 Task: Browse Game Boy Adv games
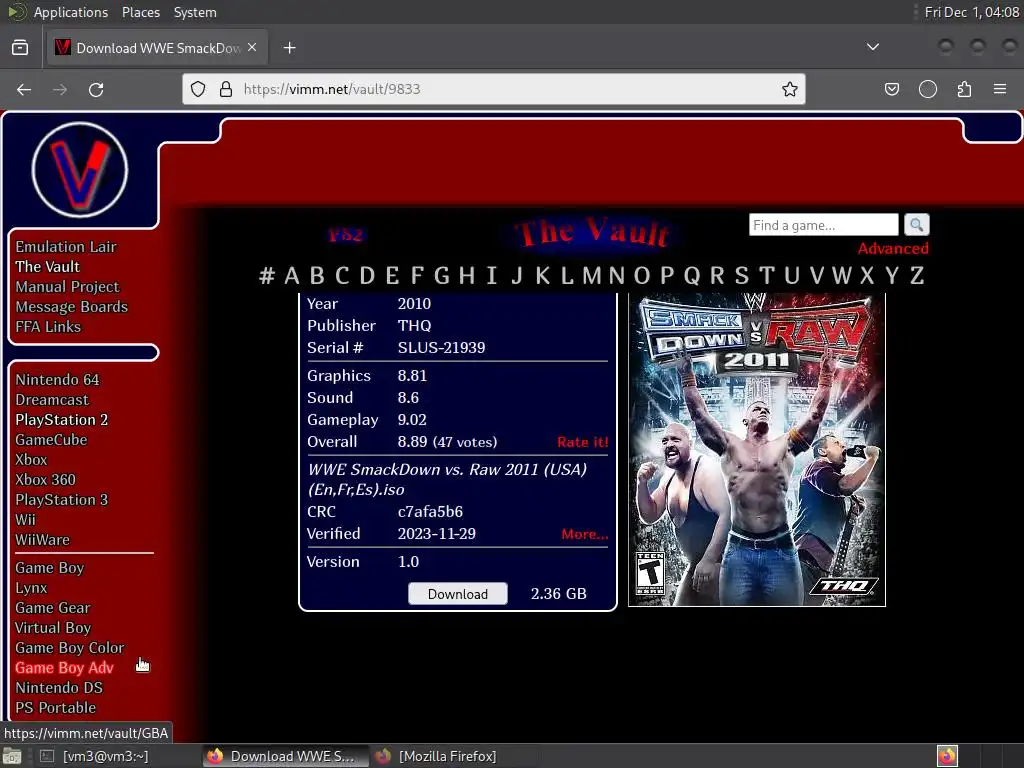coord(65,667)
